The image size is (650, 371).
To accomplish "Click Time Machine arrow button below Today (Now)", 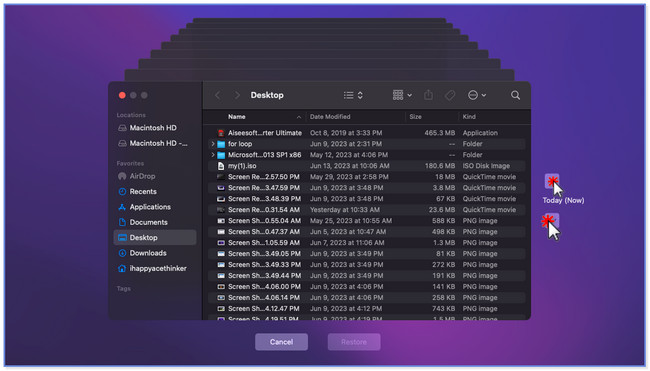I will pyautogui.click(x=552, y=221).
